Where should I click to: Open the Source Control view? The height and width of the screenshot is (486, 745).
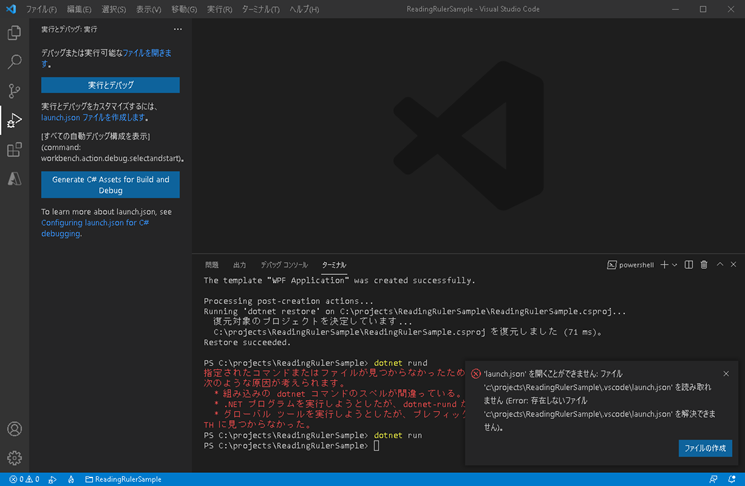(x=14, y=91)
